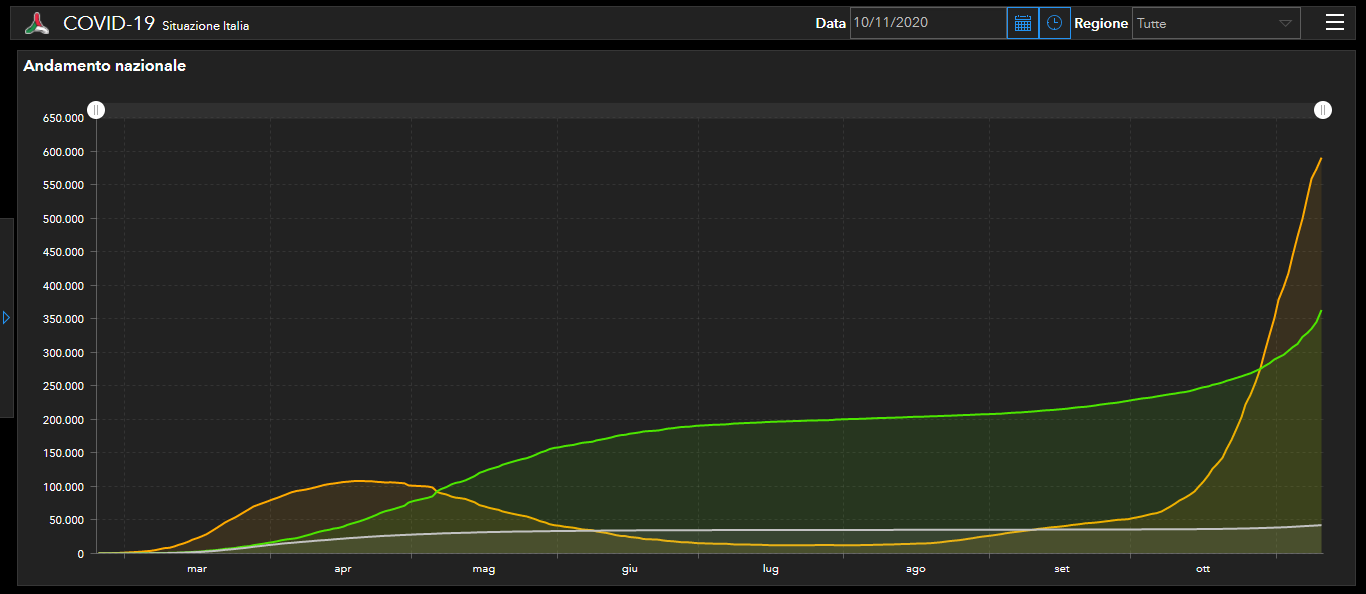This screenshot has width=1366, height=594.
Task: Click the COVID-19 title text
Action: tap(109, 24)
